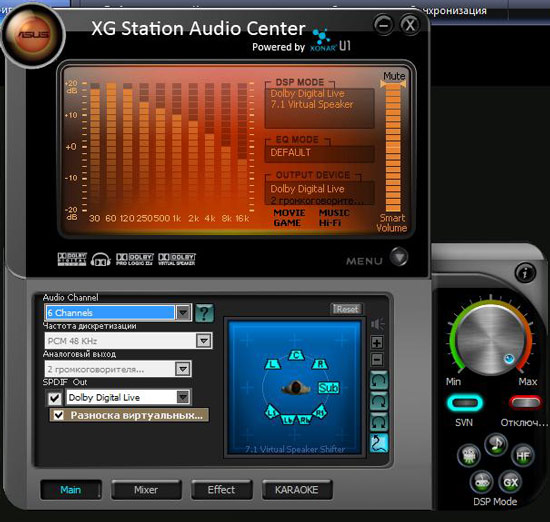Minimize the XG Station Audio Center window

point(384,25)
